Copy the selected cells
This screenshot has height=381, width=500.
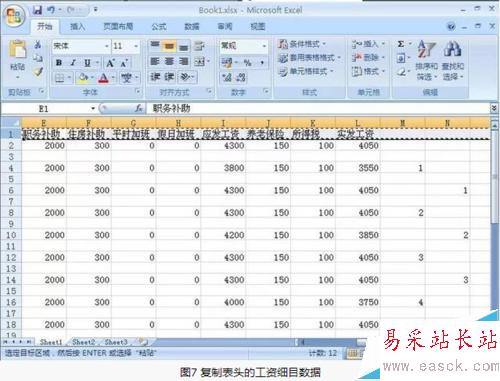38,58
